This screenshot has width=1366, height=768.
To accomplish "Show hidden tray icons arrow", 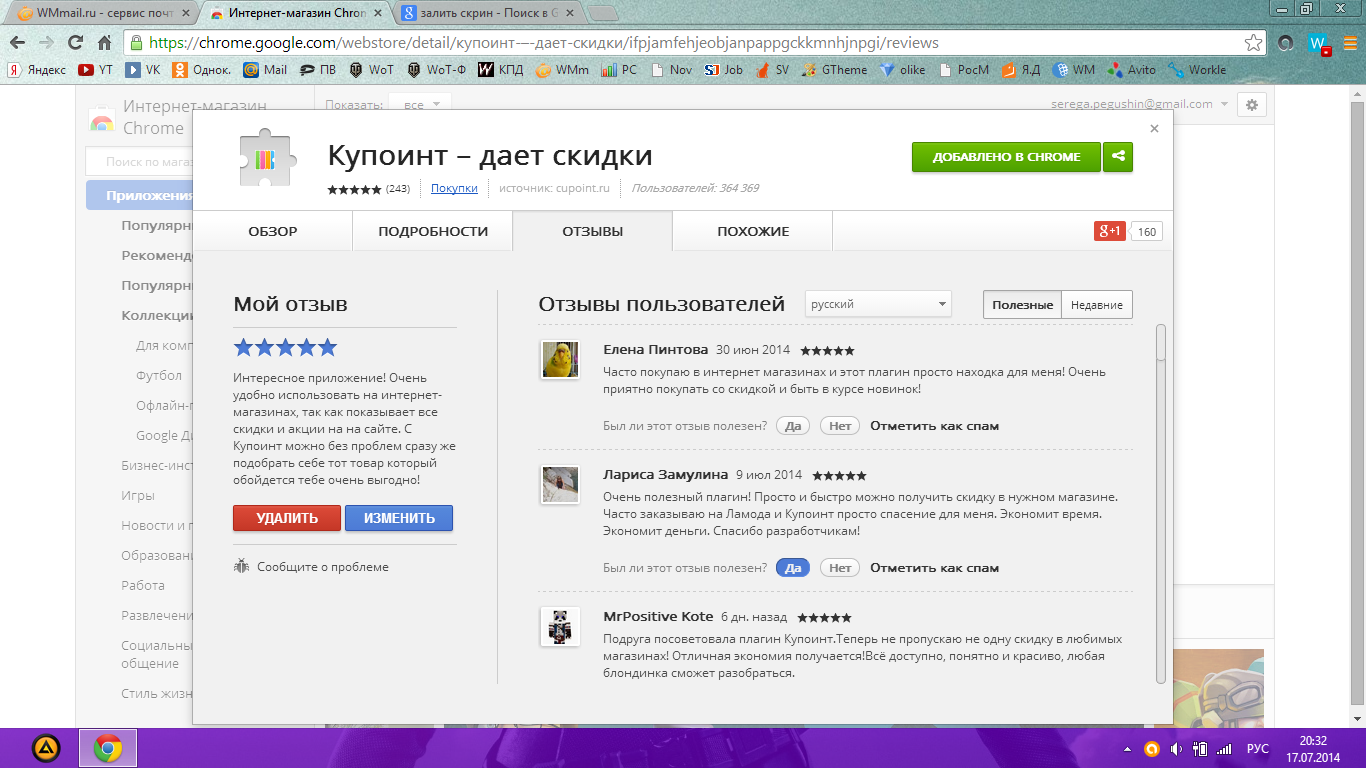I will pos(1129,749).
